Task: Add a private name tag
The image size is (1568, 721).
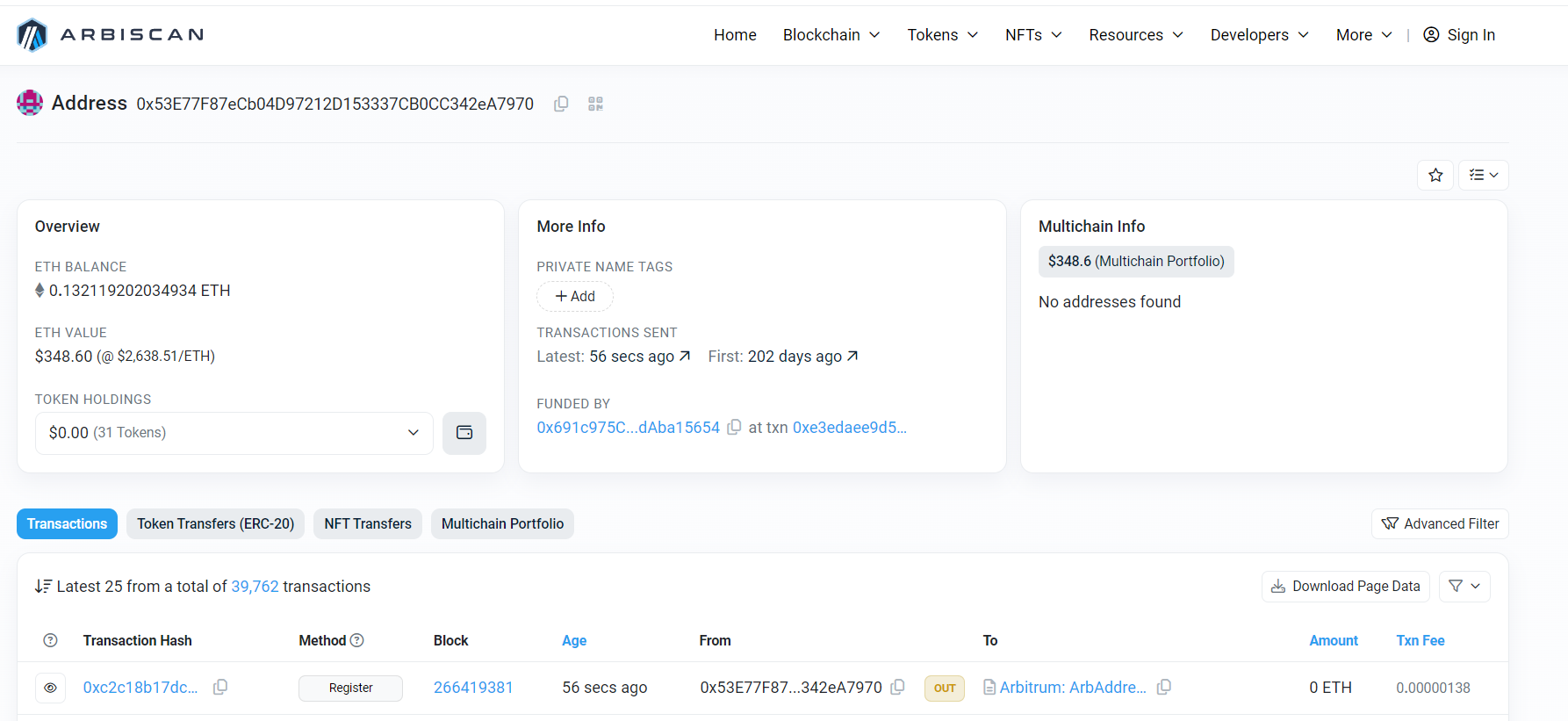Action: (575, 297)
